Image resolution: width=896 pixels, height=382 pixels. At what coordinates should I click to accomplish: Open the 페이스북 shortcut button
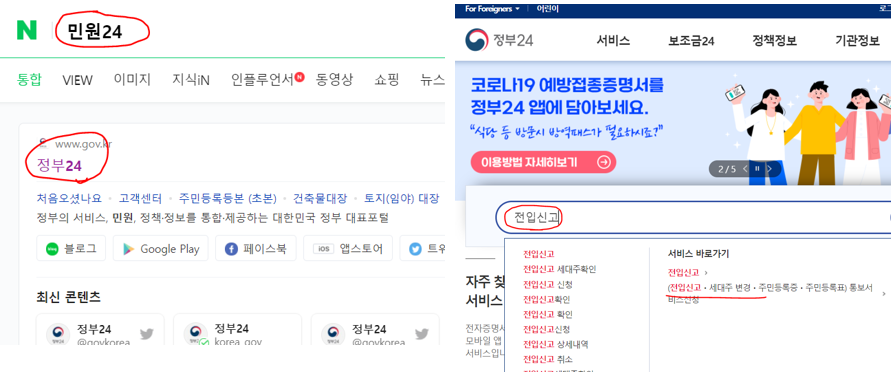click(x=255, y=248)
